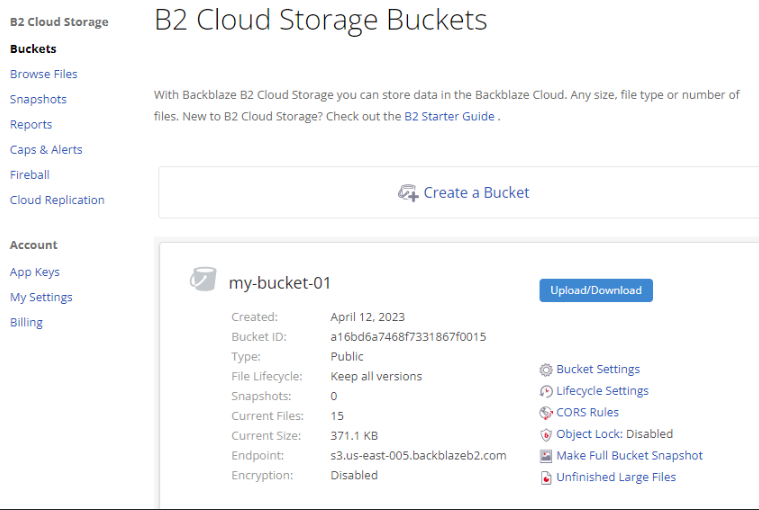Select Reports in the sidebar

click(x=31, y=124)
